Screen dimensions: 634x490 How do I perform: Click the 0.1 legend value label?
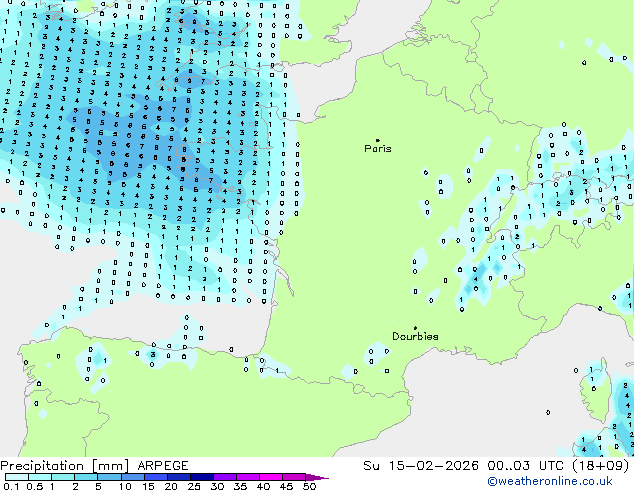pyautogui.click(x=11, y=486)
